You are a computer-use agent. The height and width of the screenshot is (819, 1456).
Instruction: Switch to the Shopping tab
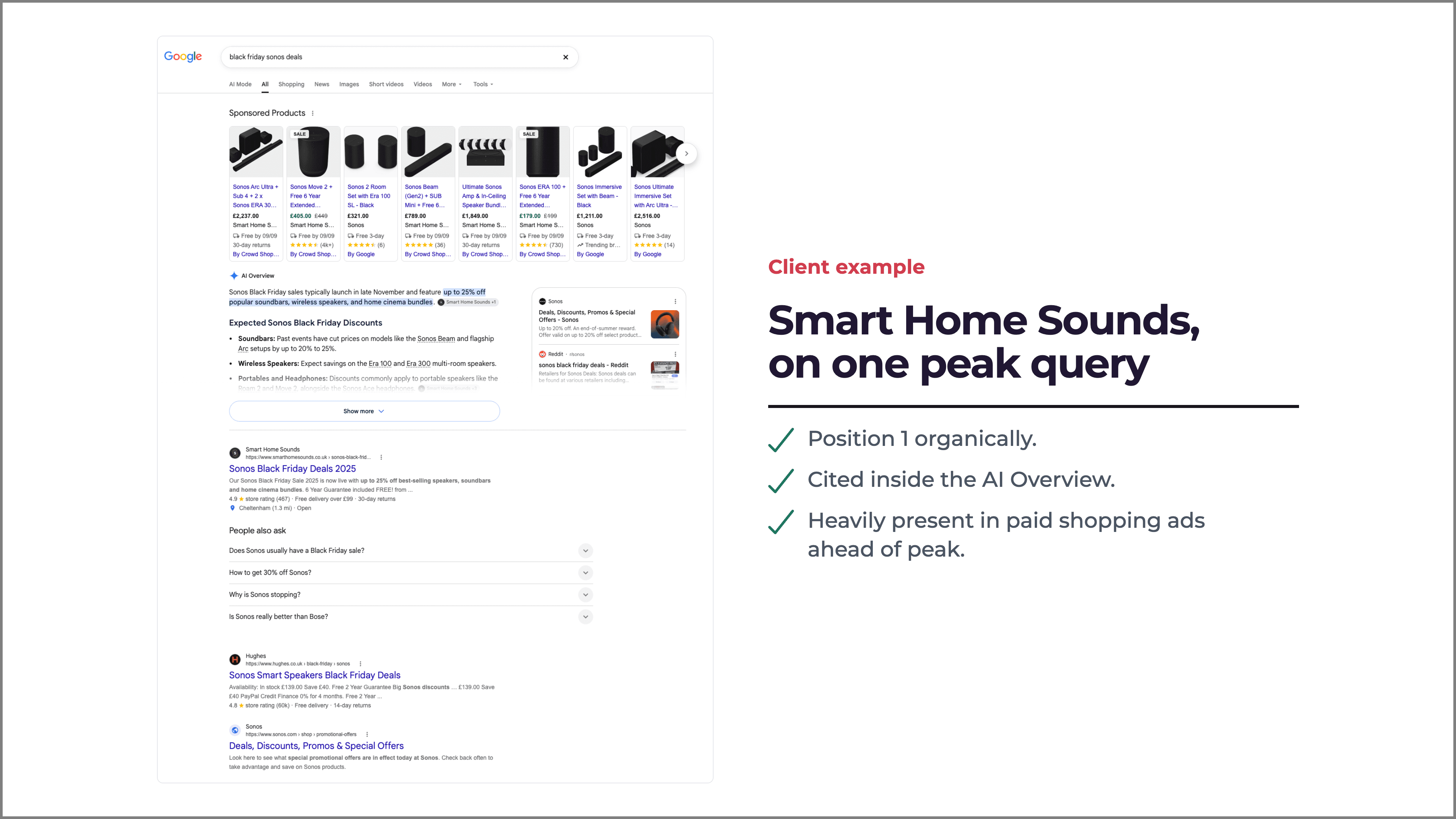[x=291, y=84]
